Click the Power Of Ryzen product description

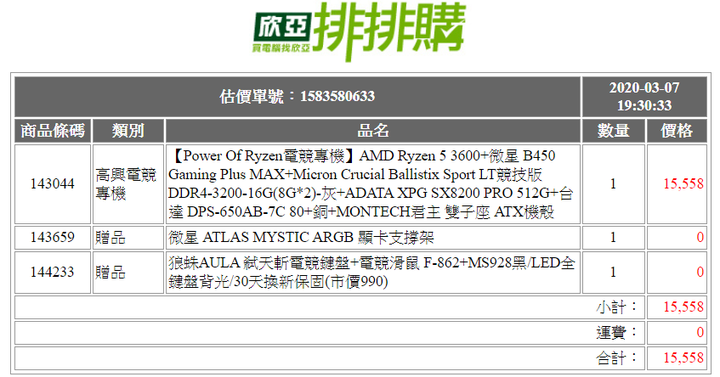[x=373, y=184]
